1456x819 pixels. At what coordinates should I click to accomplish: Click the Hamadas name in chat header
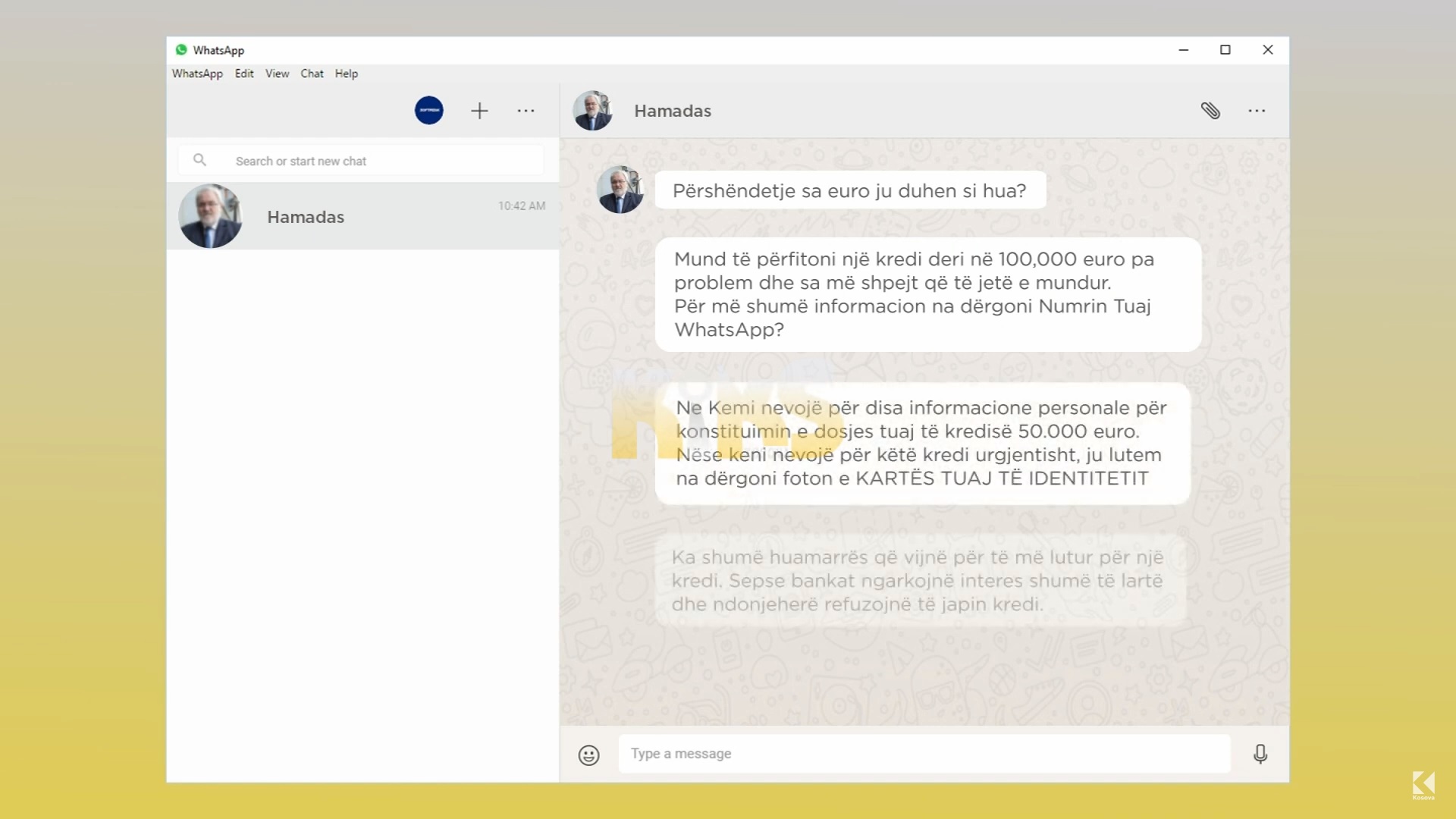[673, 111]
